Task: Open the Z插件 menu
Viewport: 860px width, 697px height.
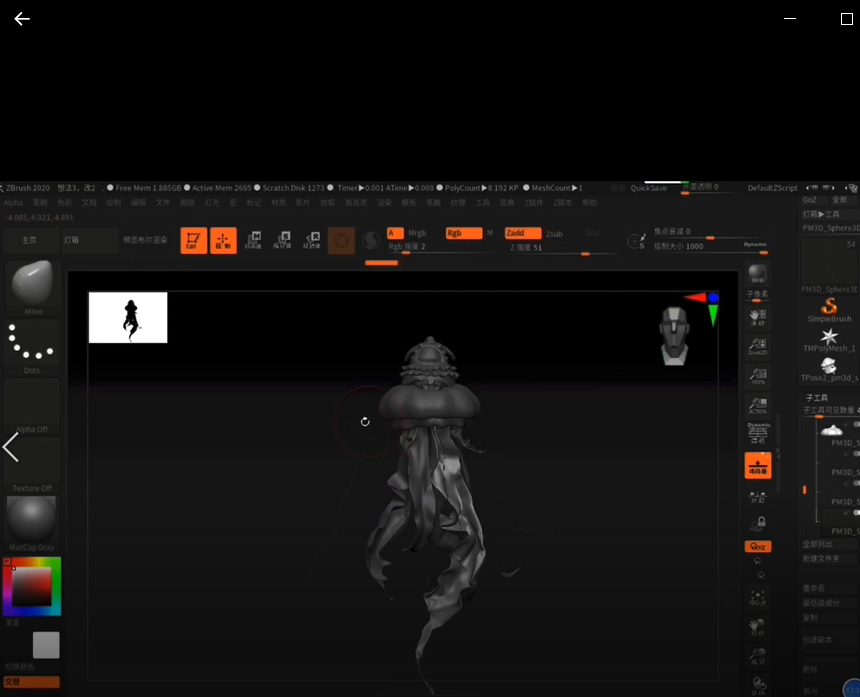Action: point(534,202)
